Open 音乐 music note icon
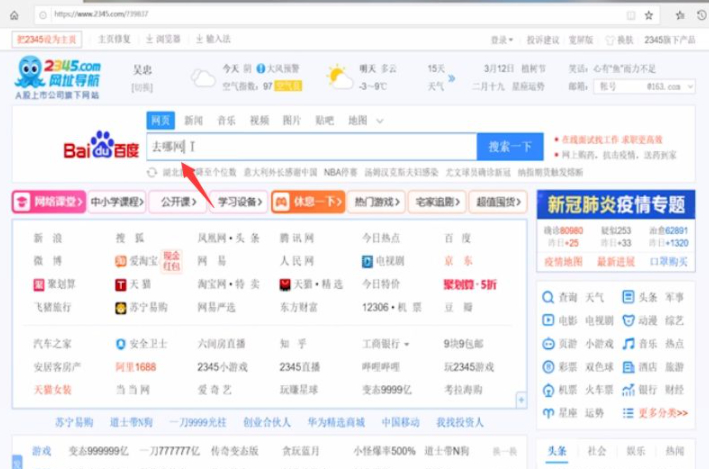Image resolution: width=709 pixels, height=469 pixels. coord(628,343)
